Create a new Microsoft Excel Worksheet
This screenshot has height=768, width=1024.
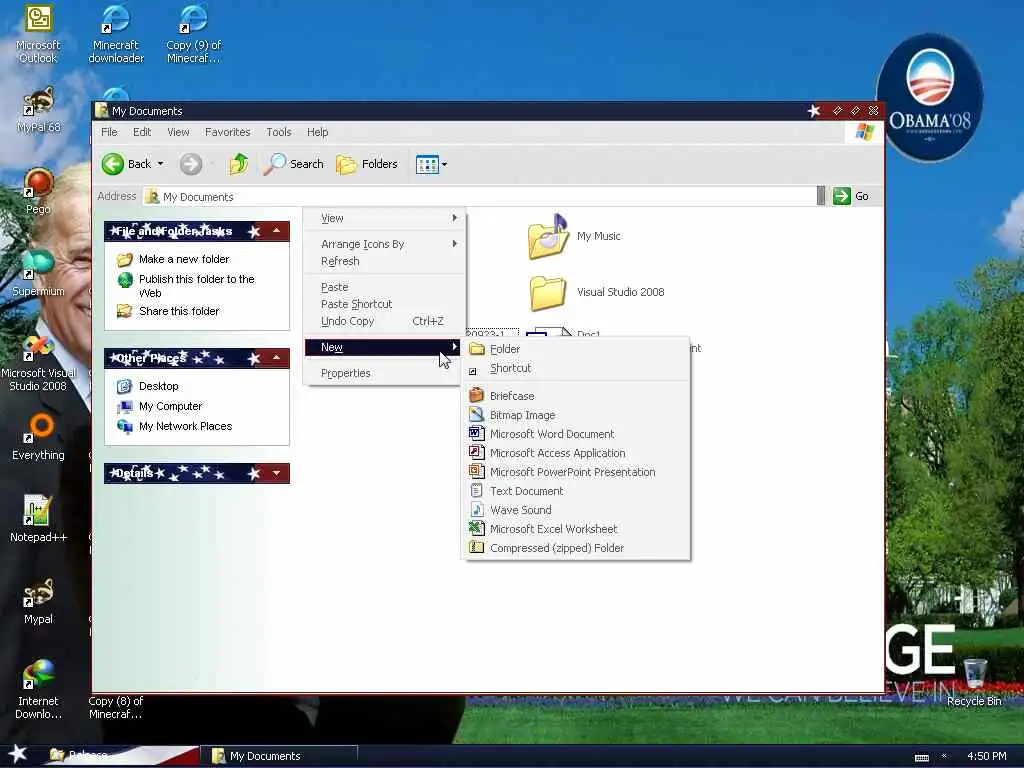tap(576, 529)
